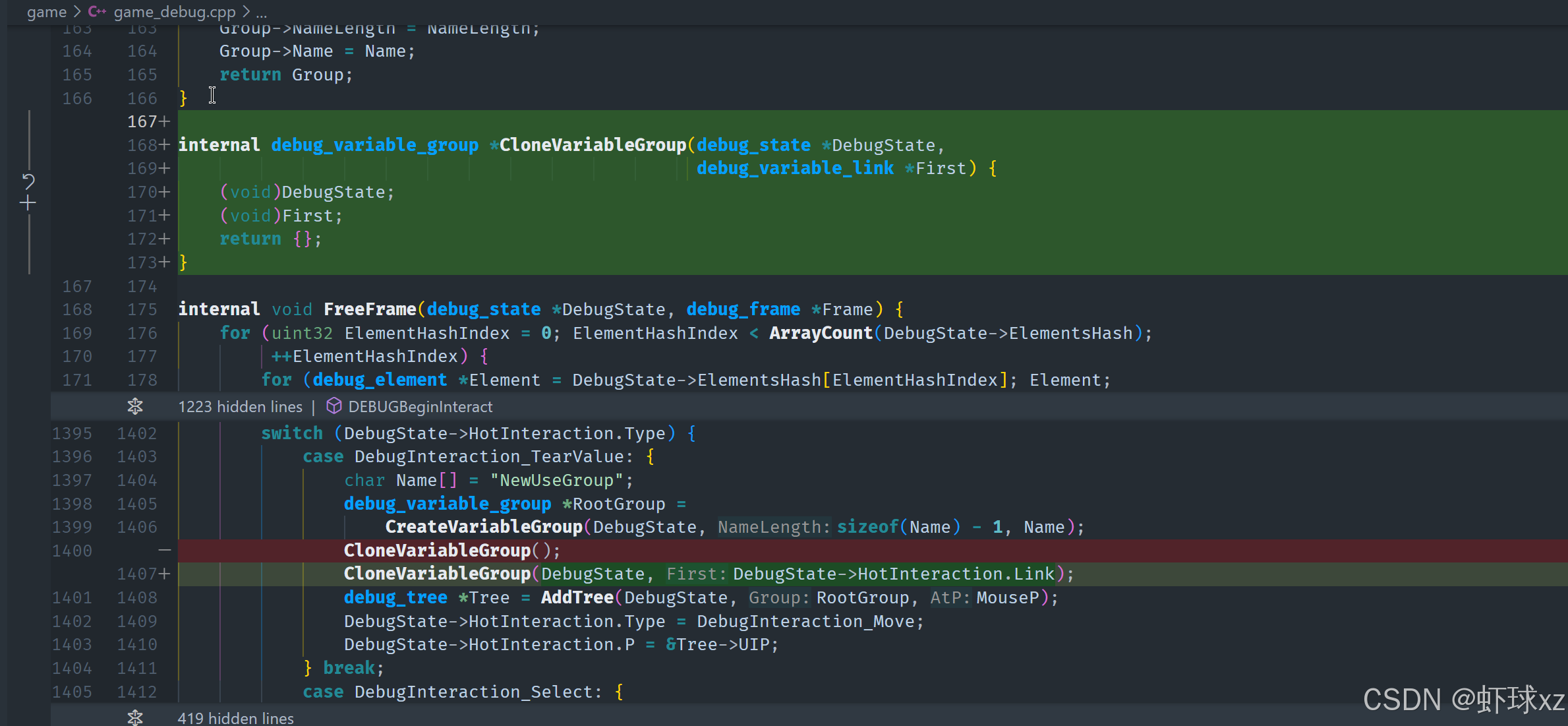The height and width of the screenshot is (726, 1568).
Task: Expand the breadcrumb ellipsis symbol
Action: (x=262, y=12)
